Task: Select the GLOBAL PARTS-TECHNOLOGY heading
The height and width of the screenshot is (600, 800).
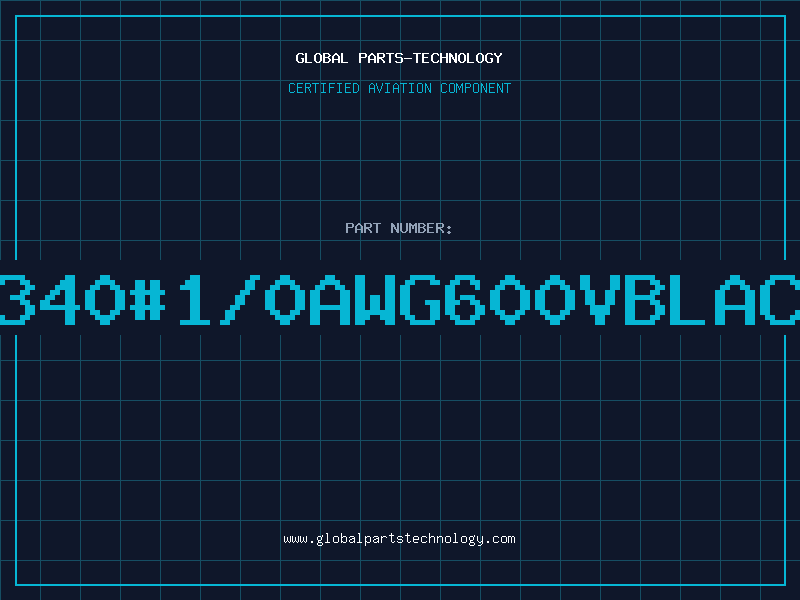Action: coord(399,58)
